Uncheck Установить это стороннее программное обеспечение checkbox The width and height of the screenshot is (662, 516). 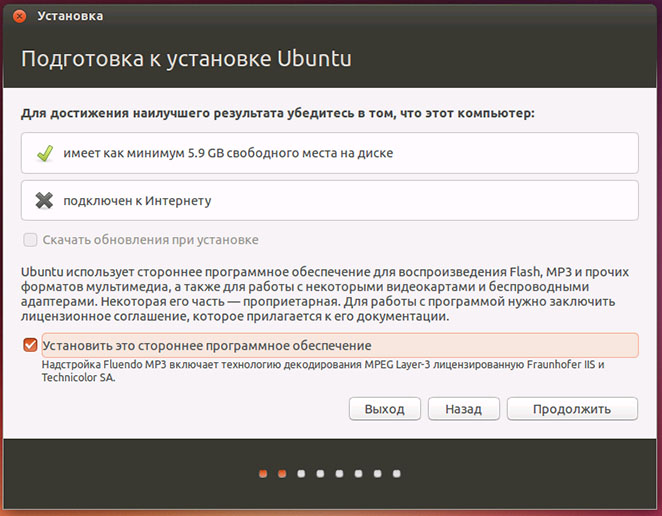(x=30, y=345)
